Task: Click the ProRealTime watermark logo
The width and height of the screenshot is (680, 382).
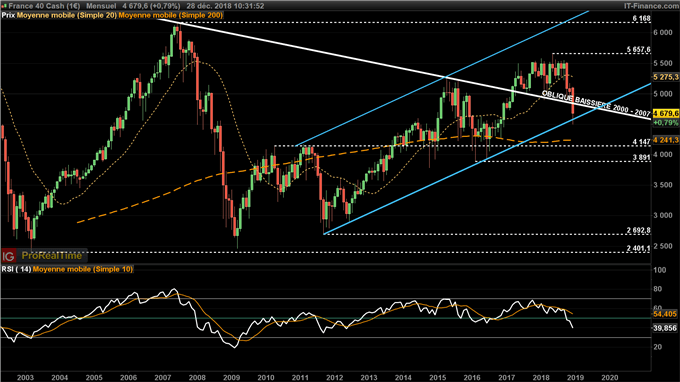Action: [x=52, y=256]
